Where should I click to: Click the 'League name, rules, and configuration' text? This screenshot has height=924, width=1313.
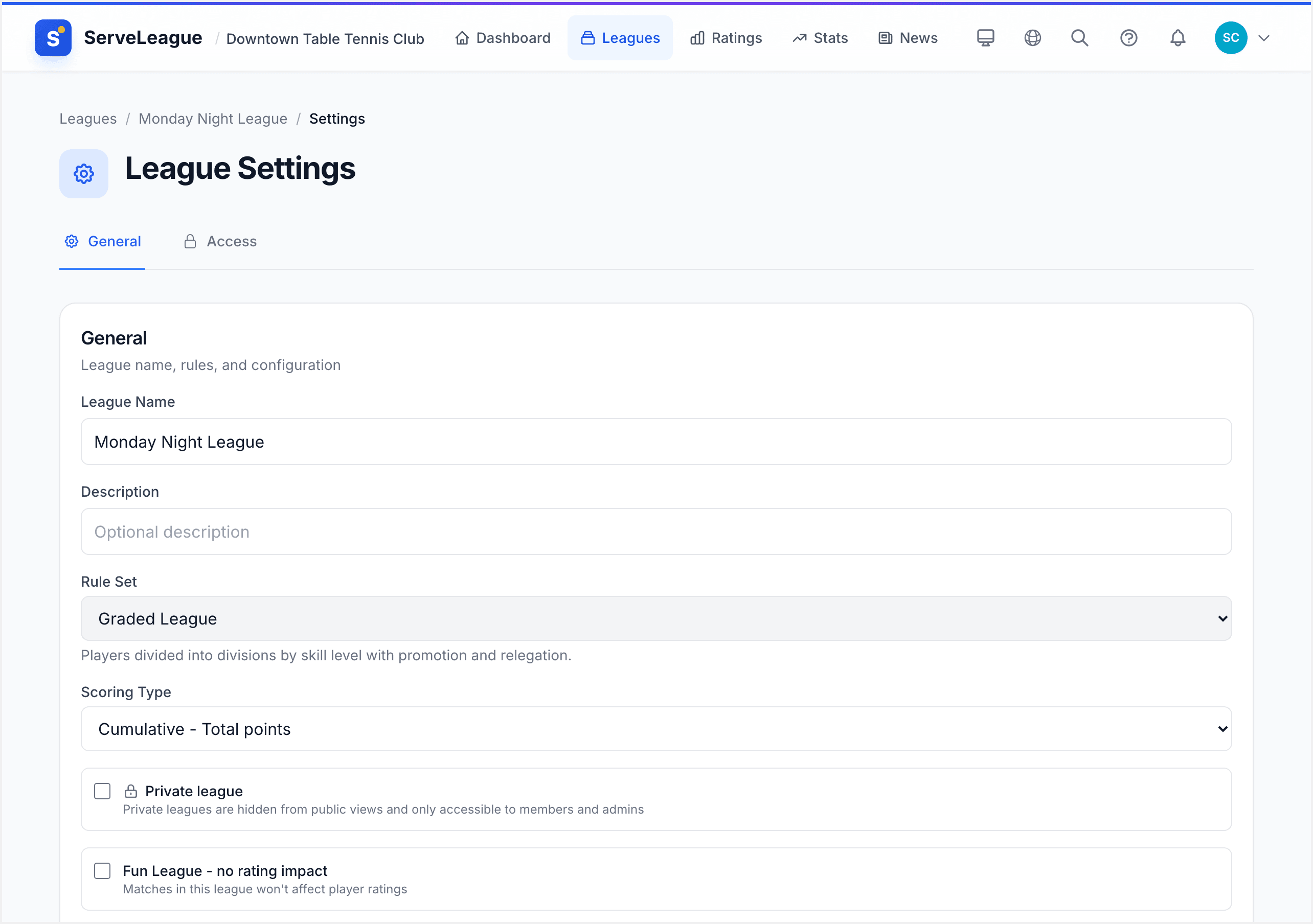point(211,365)
